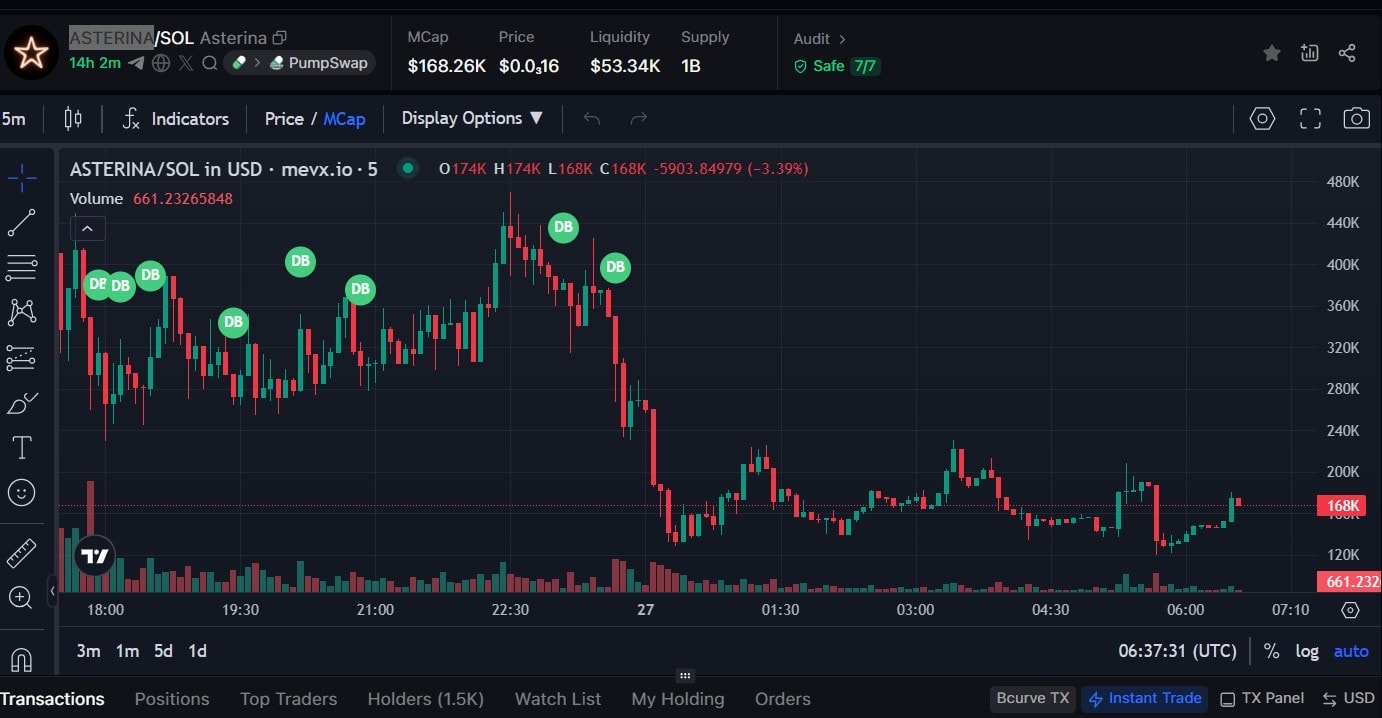Open the emoji sticker tool
Viewport: 1382px width, 718px height.
tap(21, 492)
